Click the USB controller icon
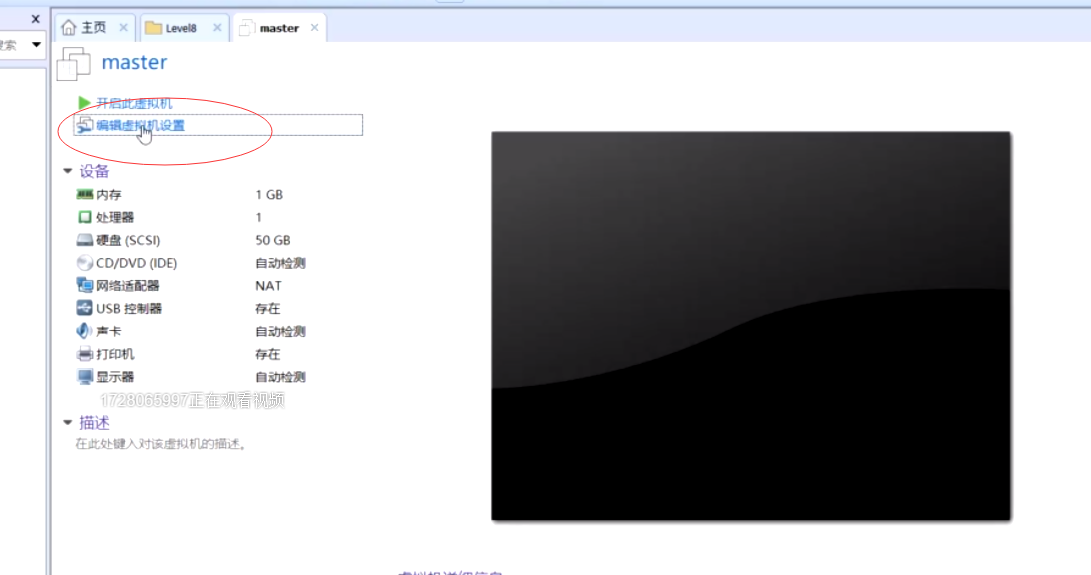Image resolution: width=1091 pixels, height=575 pixels. (x=85, y=308)
